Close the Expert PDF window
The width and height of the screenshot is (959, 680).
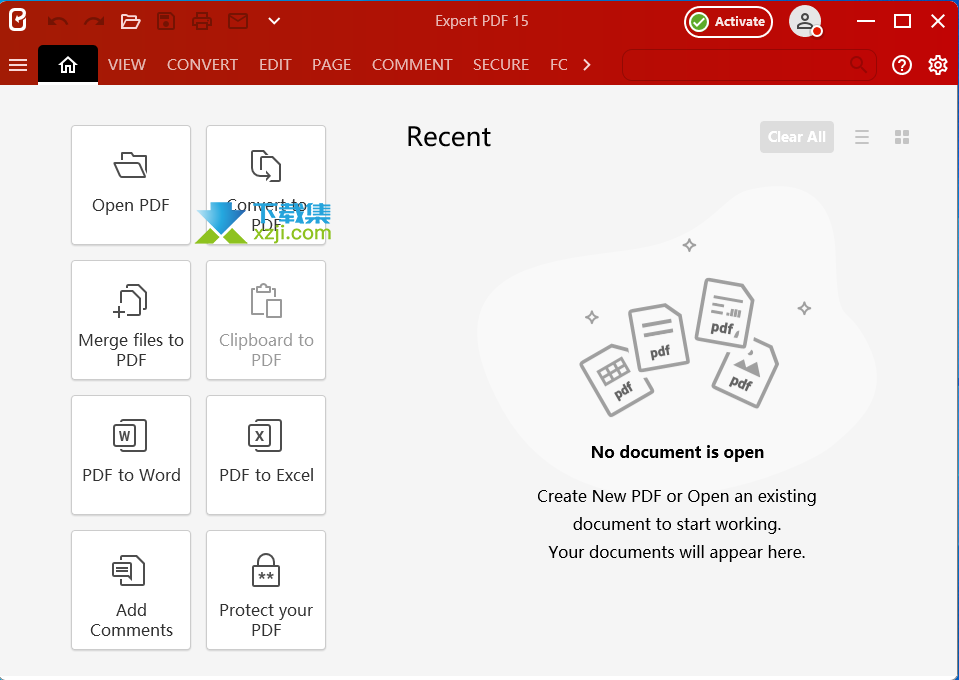[938, 21]
